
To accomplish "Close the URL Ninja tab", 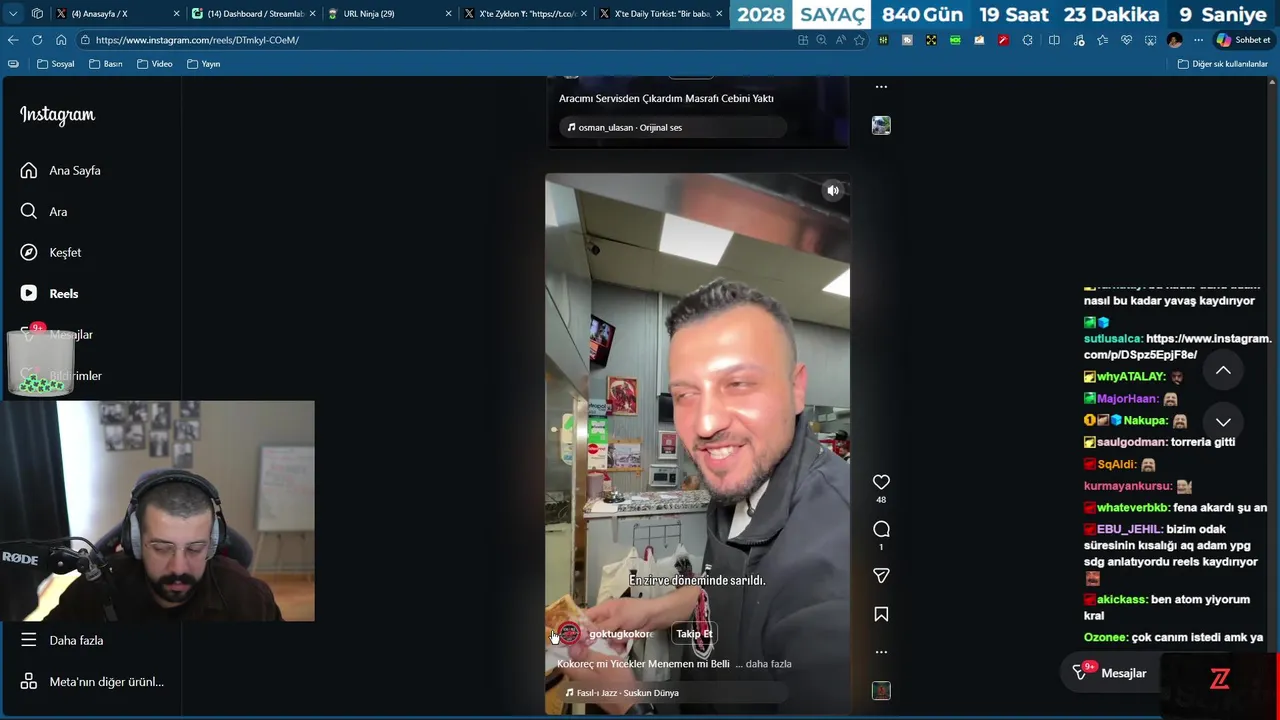I will [448, 14].
